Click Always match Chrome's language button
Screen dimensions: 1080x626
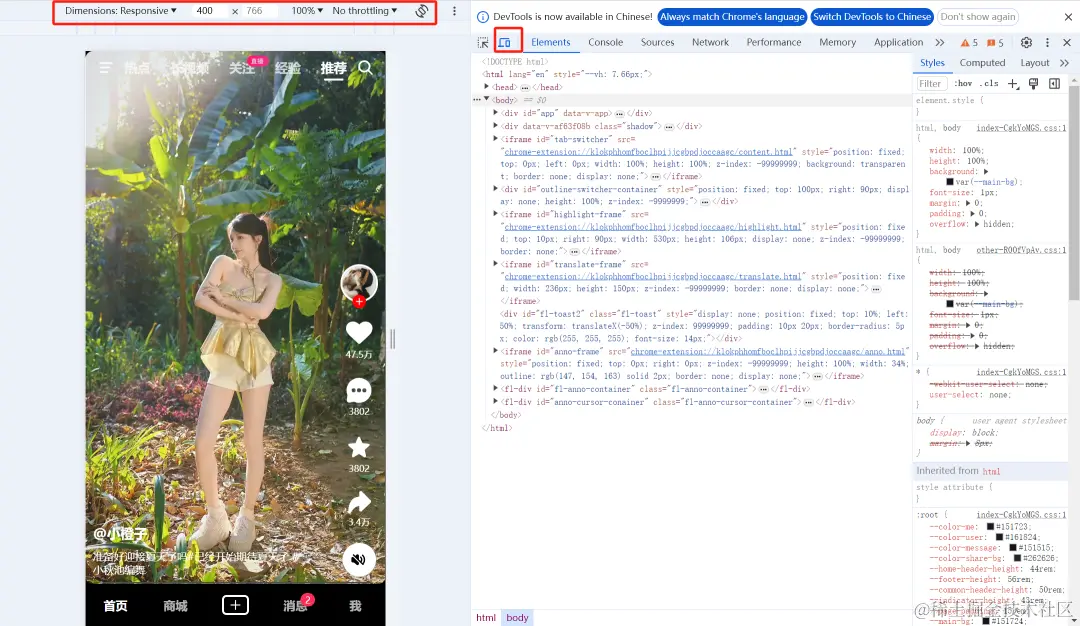[732, 17]
